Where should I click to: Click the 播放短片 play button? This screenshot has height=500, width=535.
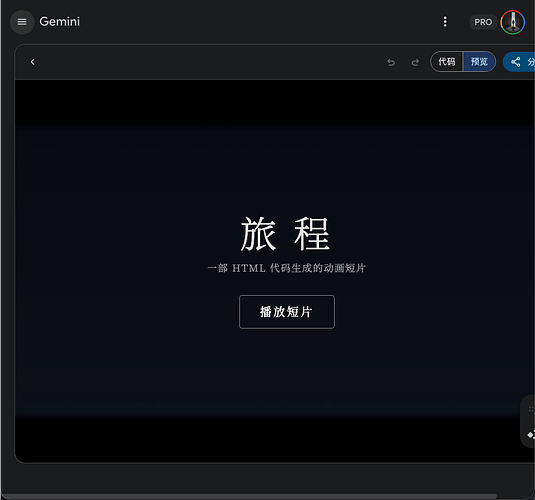(287, 312)
